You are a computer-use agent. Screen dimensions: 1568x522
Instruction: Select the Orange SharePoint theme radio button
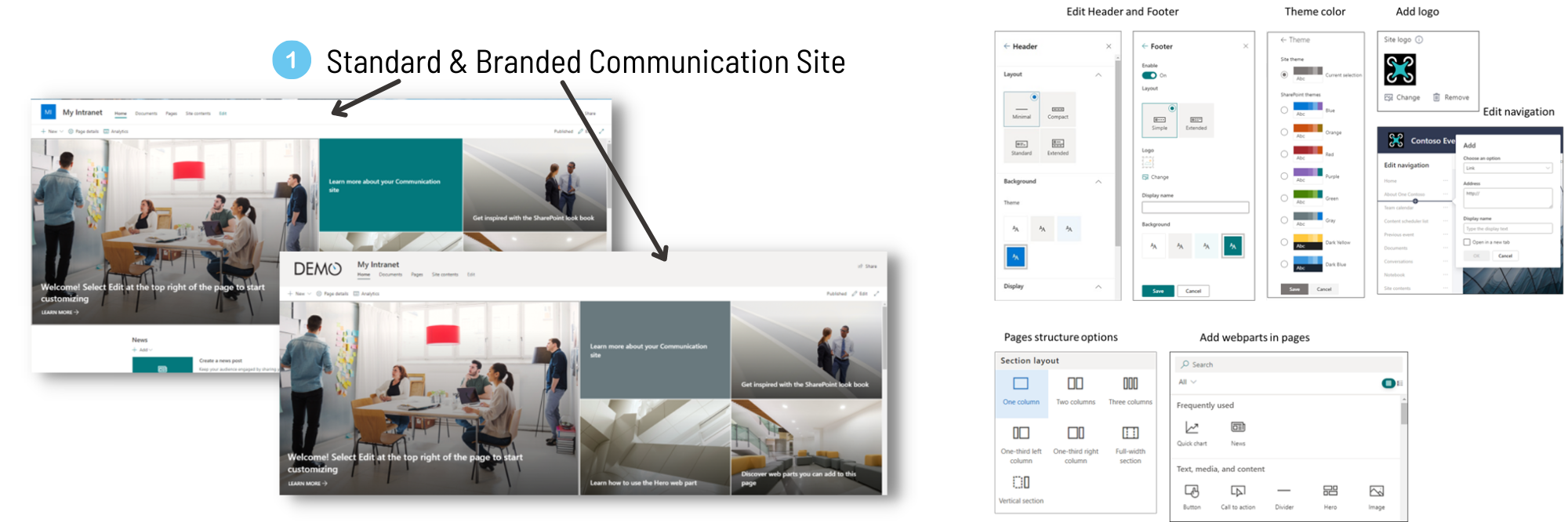point(1284,132)
